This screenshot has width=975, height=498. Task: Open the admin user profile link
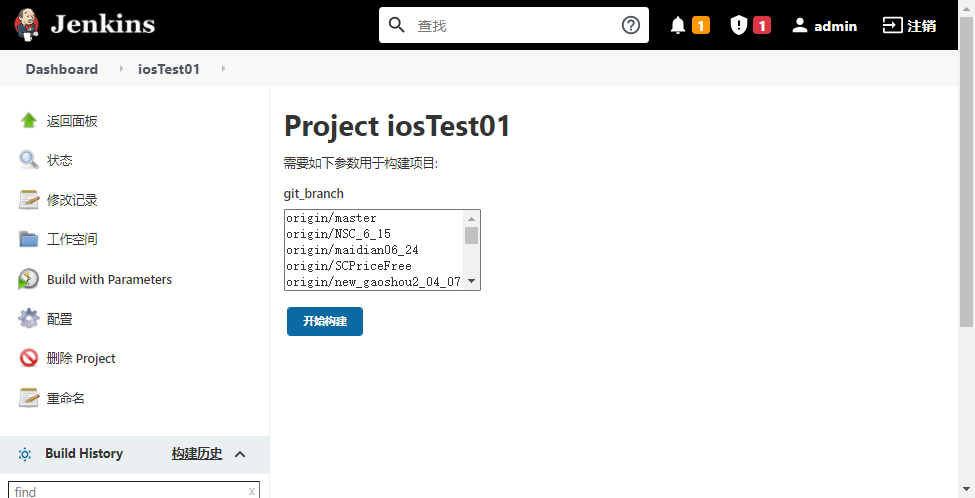coord(835,26)
